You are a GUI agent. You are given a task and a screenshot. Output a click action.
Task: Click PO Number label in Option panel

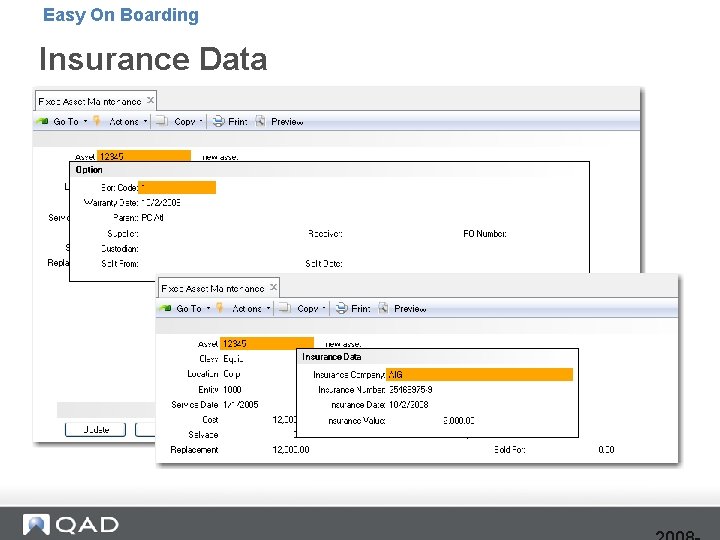tap(485, 234)
